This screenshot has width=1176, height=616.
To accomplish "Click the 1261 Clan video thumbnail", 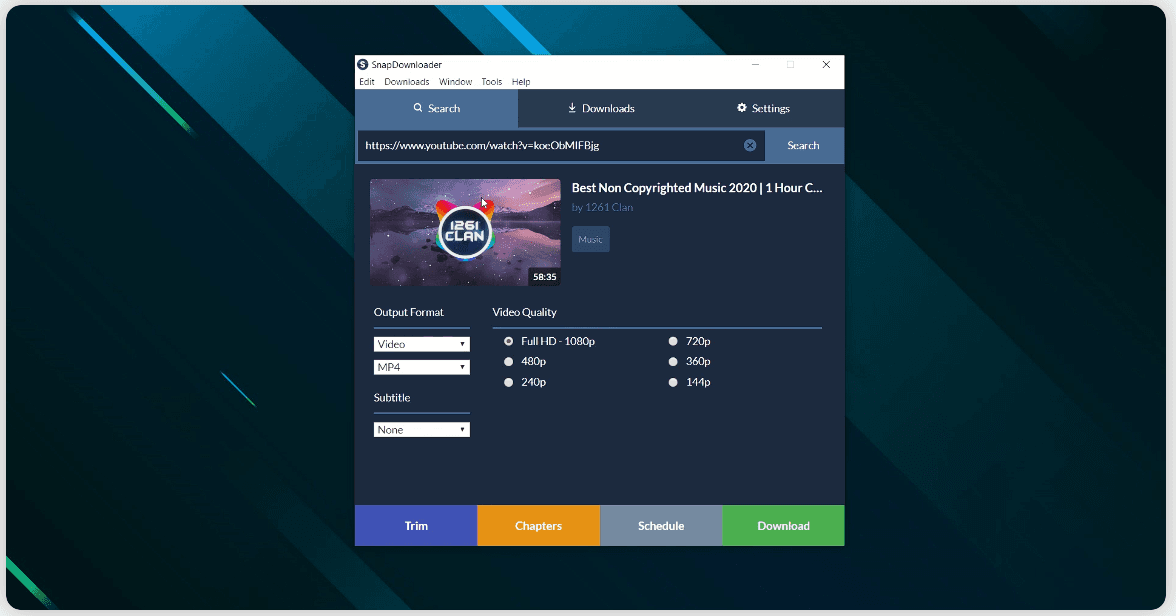I will point(465,232).
